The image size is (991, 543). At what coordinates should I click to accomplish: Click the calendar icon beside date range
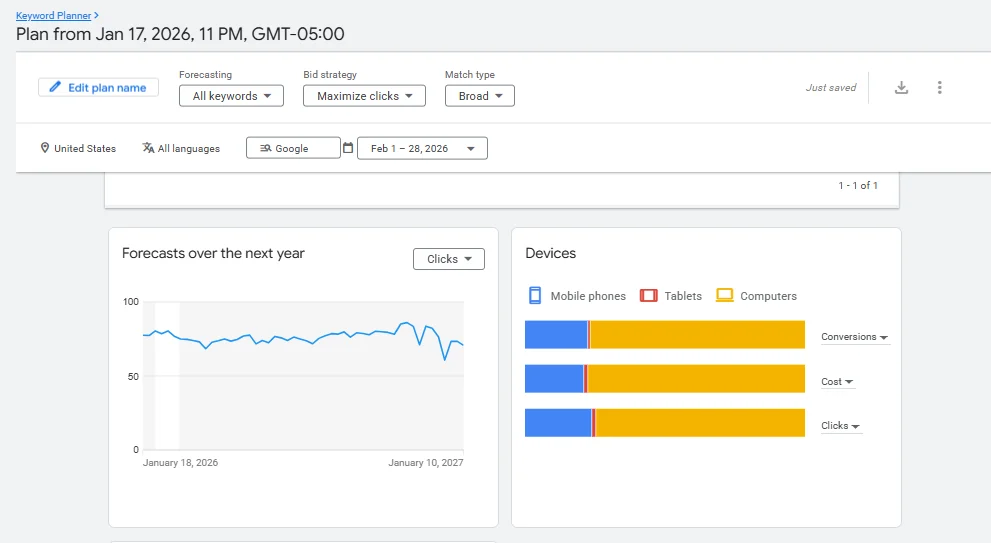pos(348,148)
